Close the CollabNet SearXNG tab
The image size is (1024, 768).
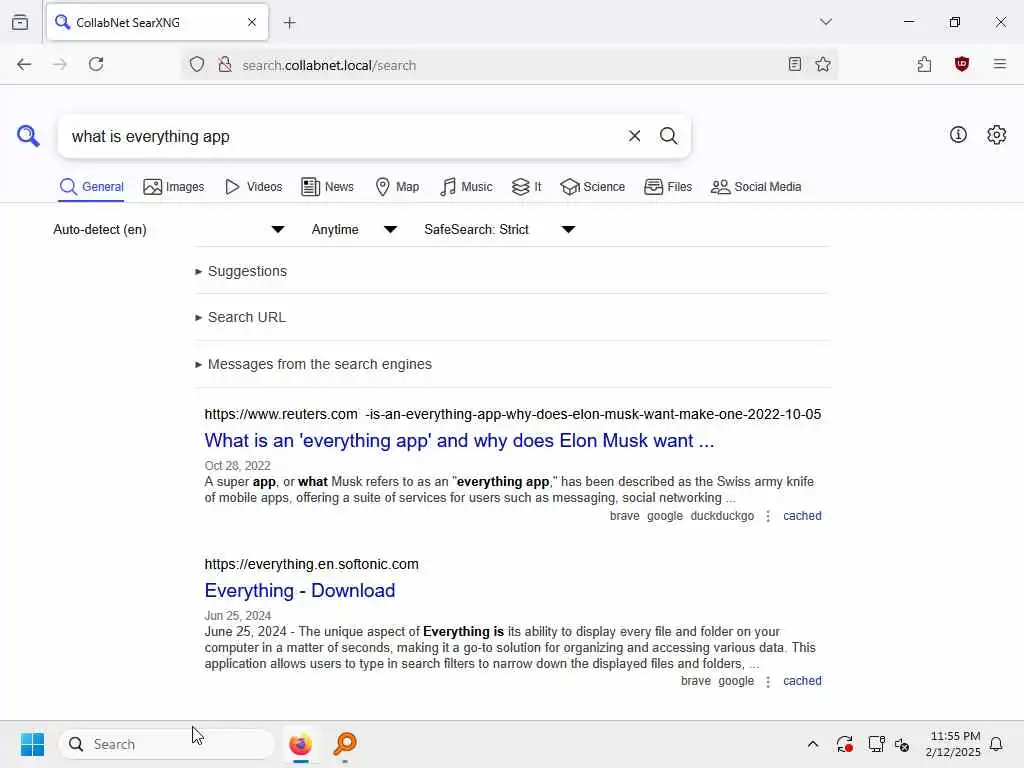pos(252,22)
